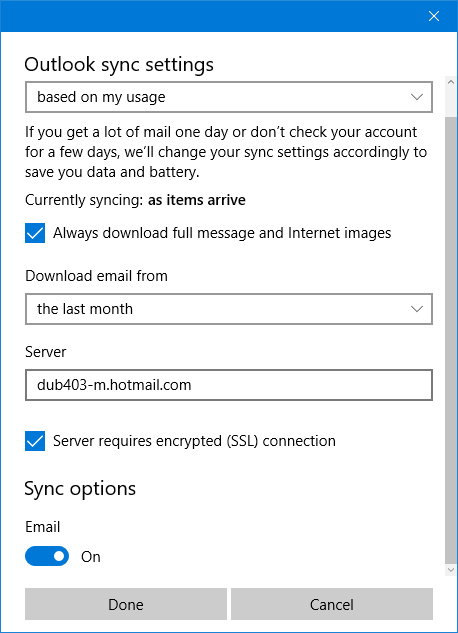458x633 pixels.
Task: Click the Done button
Action: [x=126, y=604]
